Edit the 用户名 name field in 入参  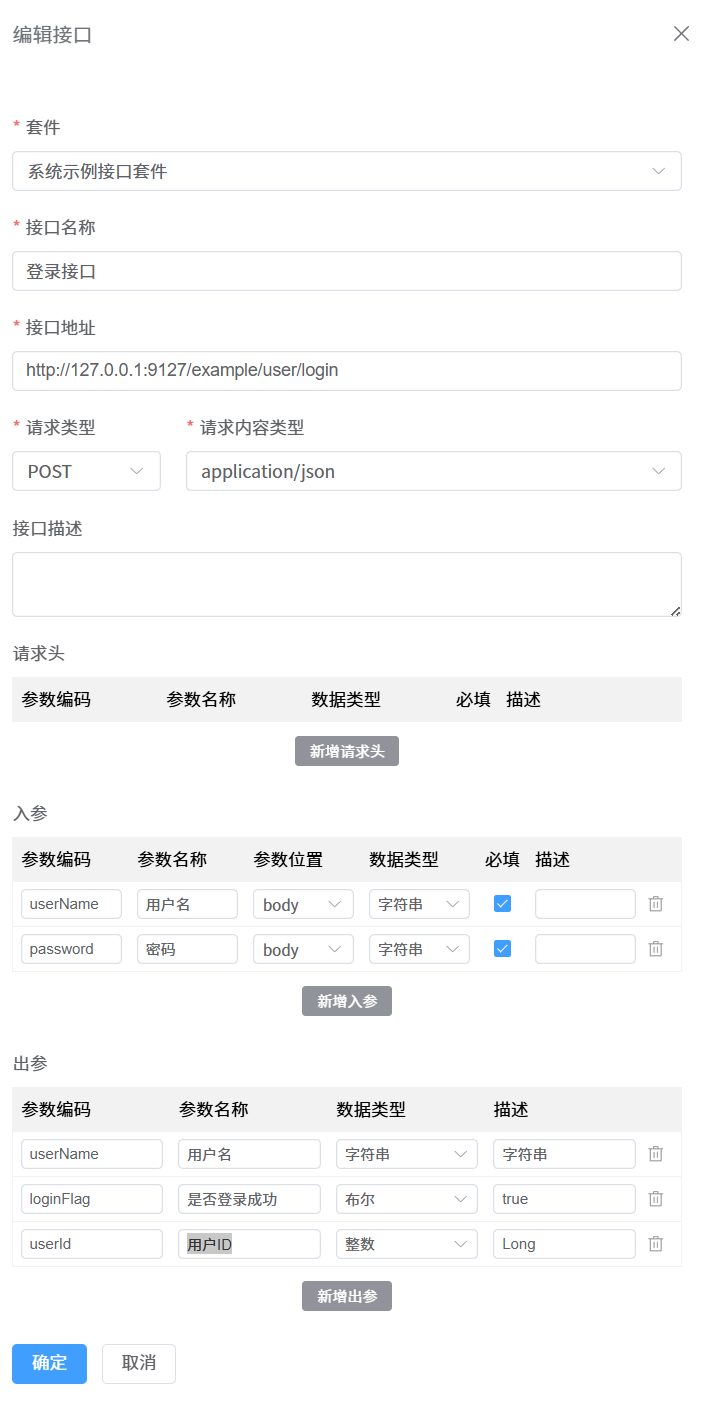click(x=187, y=904)
